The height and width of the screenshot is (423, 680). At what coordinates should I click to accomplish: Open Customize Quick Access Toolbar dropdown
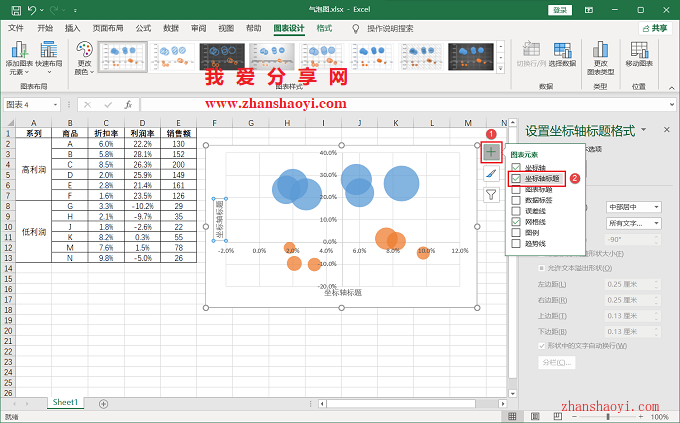[x=75, y=10]
